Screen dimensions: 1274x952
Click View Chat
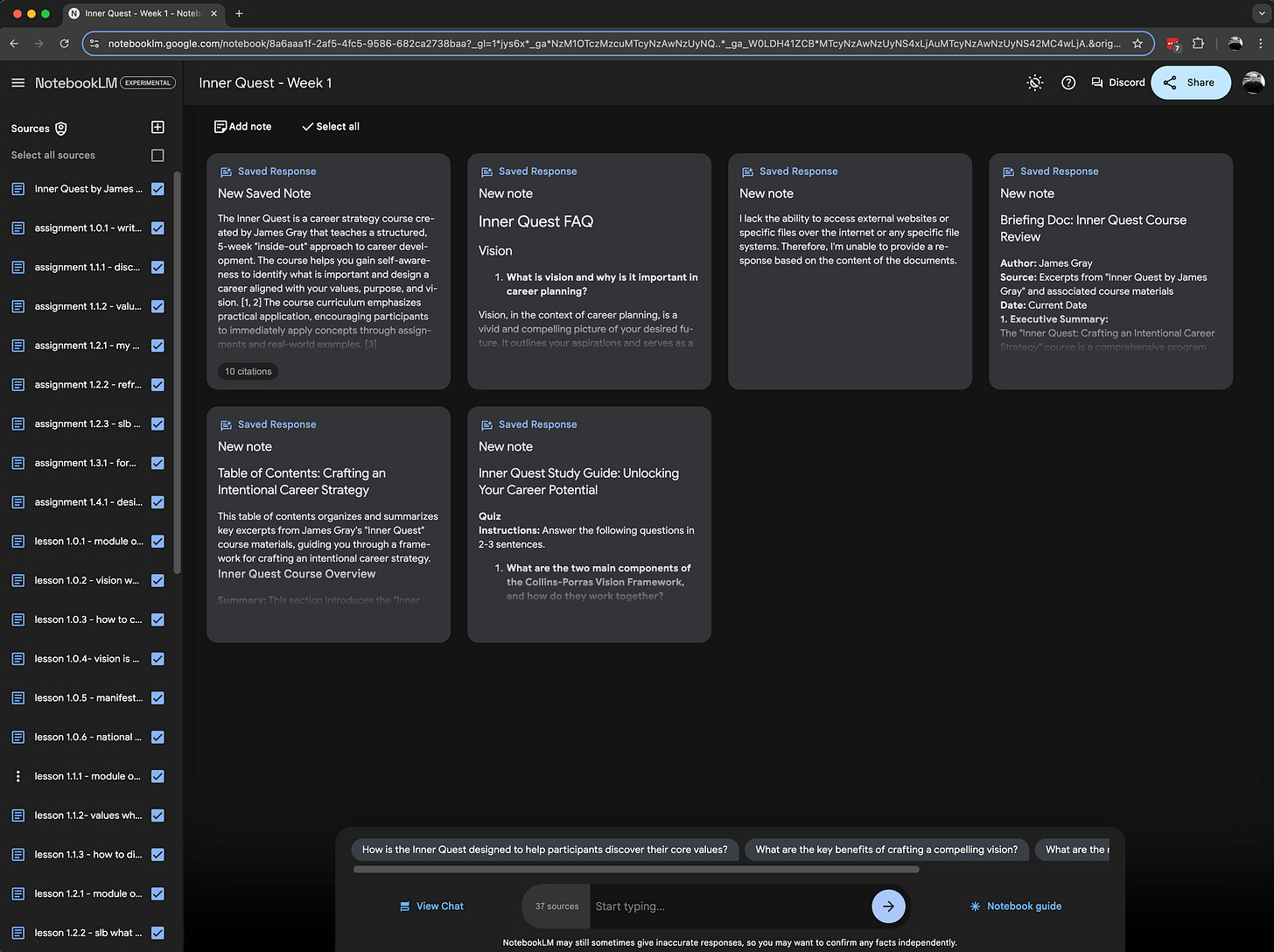[x=431, y=906]
